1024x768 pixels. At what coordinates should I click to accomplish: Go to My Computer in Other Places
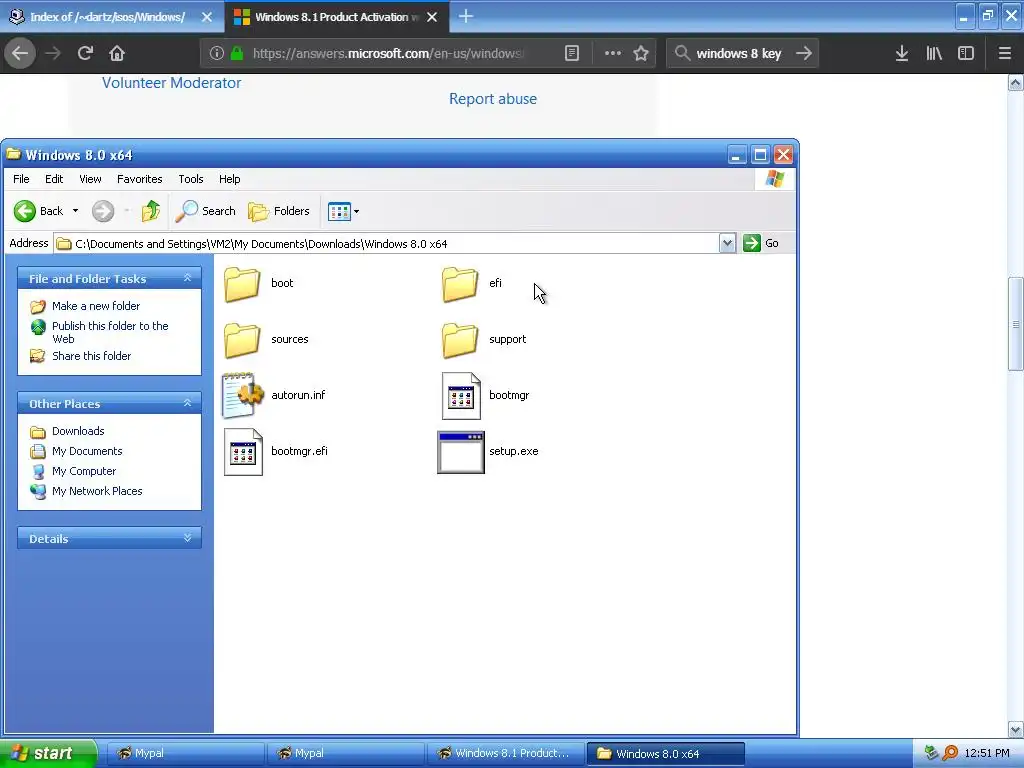(x=84, y=471)
